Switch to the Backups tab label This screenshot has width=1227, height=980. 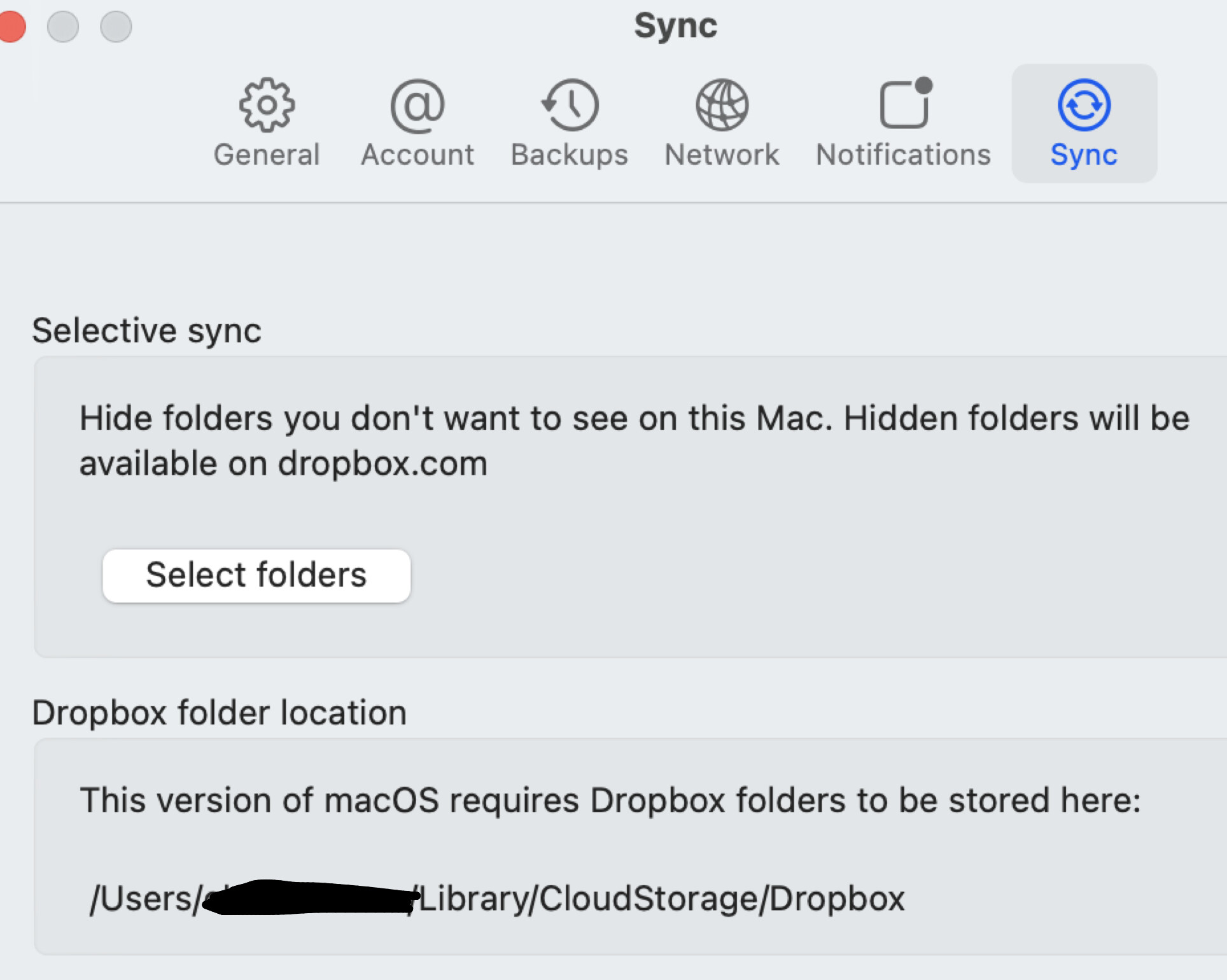(x=570, y=155)
